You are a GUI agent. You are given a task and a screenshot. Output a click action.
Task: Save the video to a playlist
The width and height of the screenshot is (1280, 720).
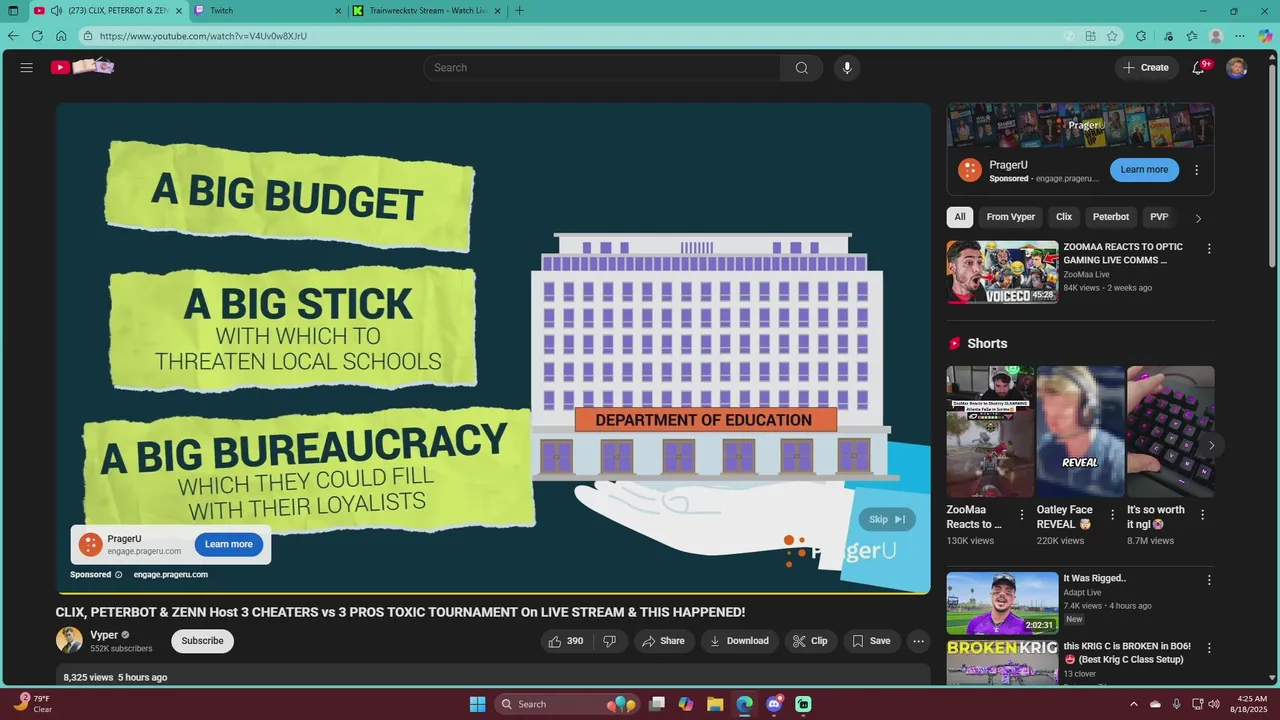(x=871, y=641)
